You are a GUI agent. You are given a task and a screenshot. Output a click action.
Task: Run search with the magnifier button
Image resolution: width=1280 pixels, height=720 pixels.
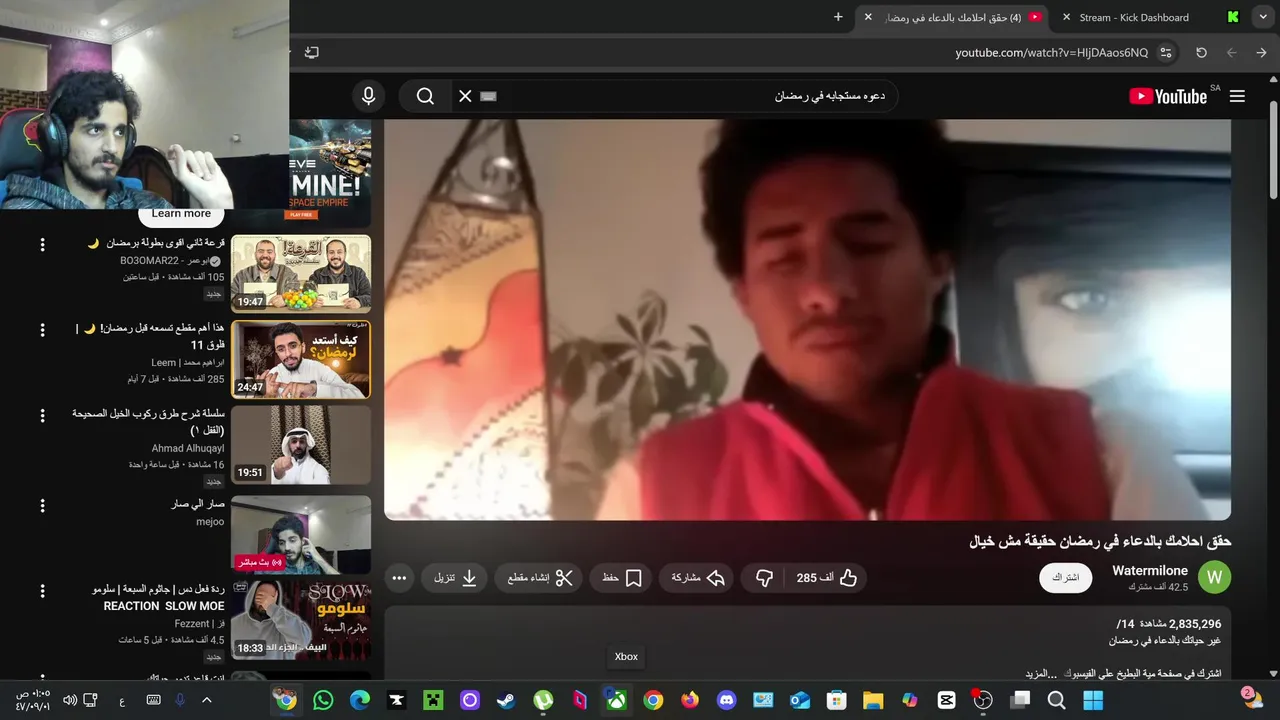pos(425,96)
